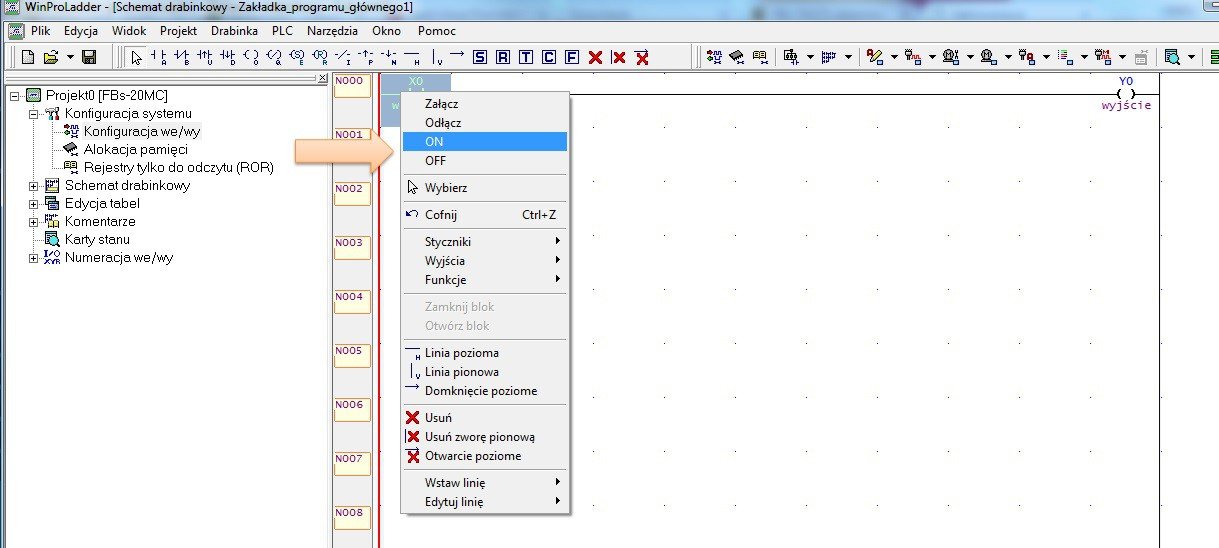This screenshot has width=1219, height=548.
Task: Open the Styczniki submenu
Action: point(484,242)
